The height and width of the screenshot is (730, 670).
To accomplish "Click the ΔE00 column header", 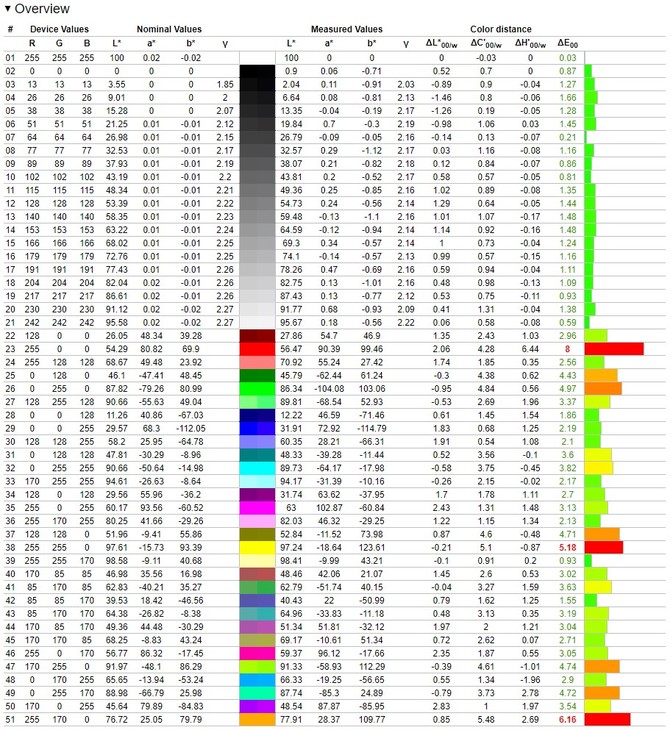I will [x=568, y=44].
